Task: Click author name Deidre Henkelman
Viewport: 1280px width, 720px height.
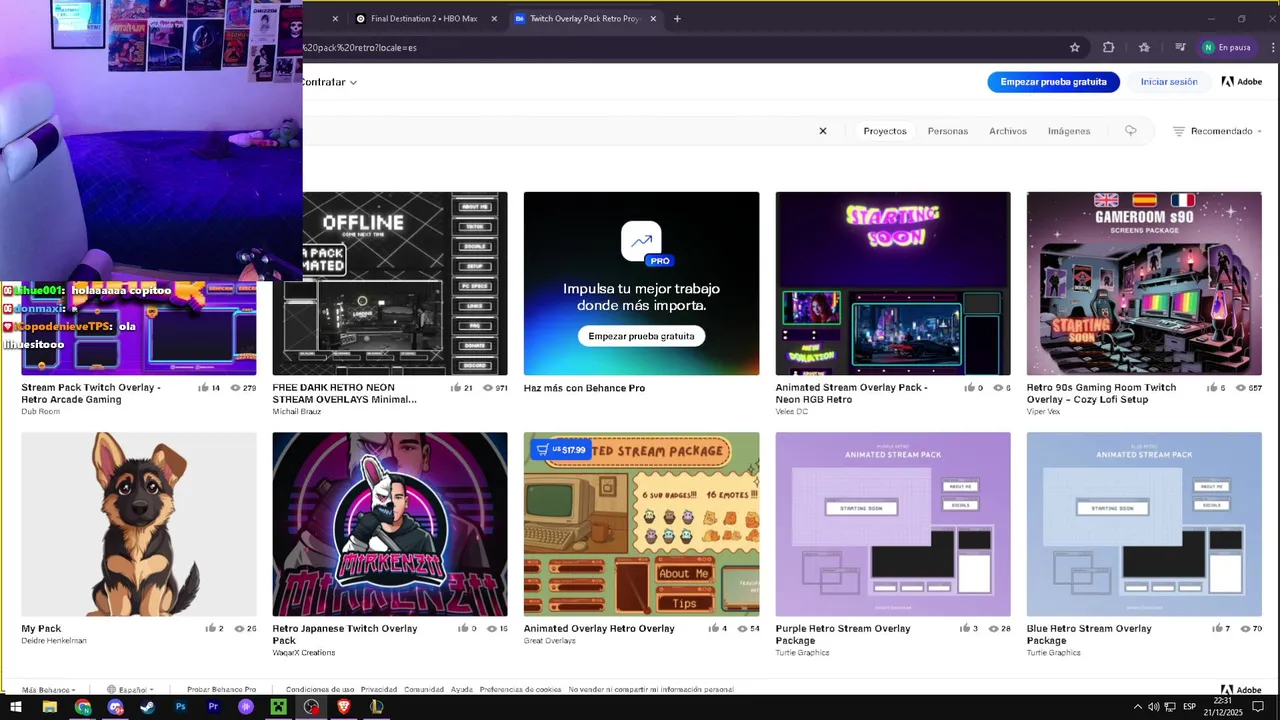Action: 54,641
